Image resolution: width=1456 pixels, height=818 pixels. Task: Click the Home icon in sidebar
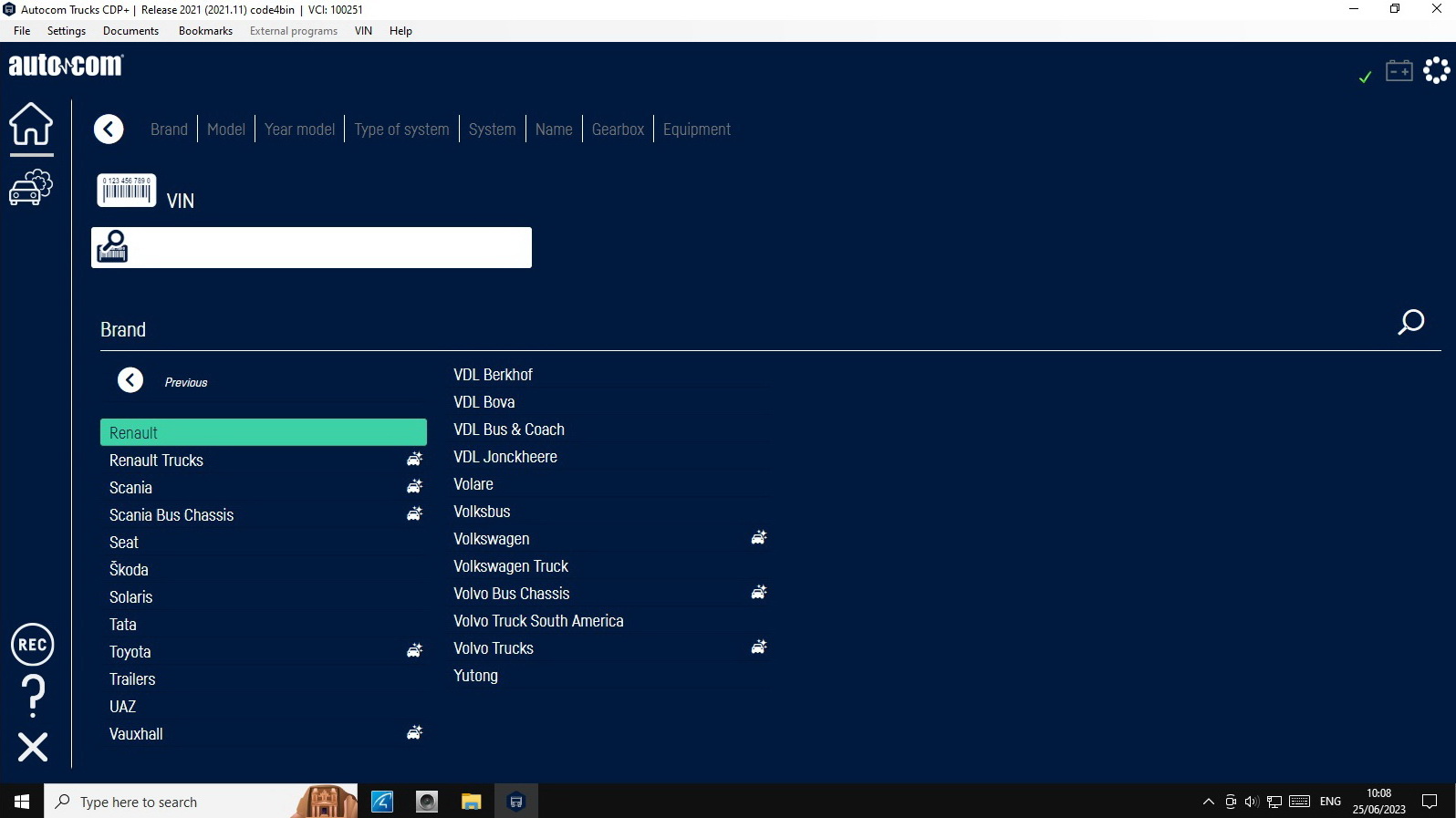point(31,124)
